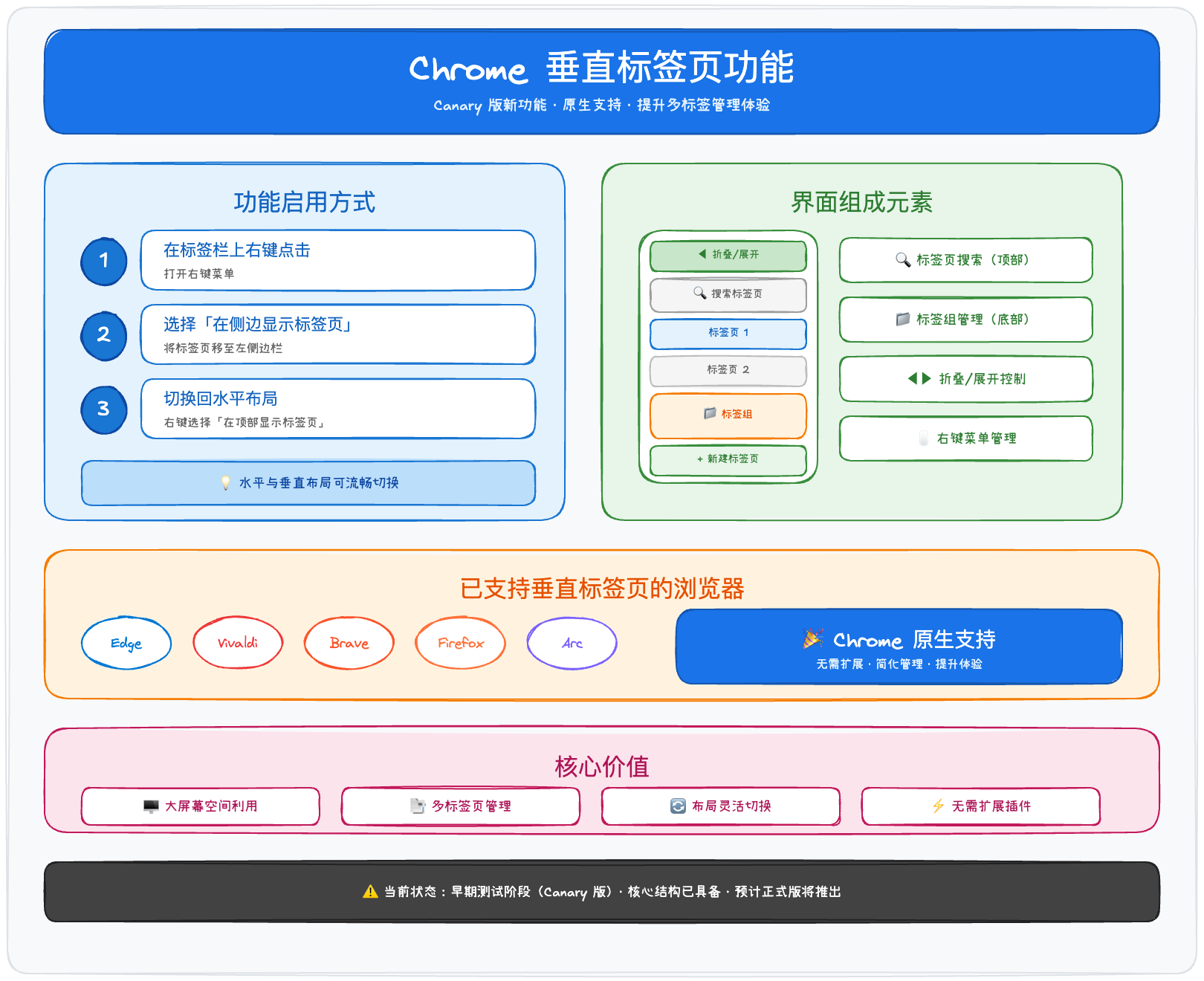The height and width of the screenshot is (981, 1204).
Task: Click the + 新建标签页 button
Action: (728, 459)
